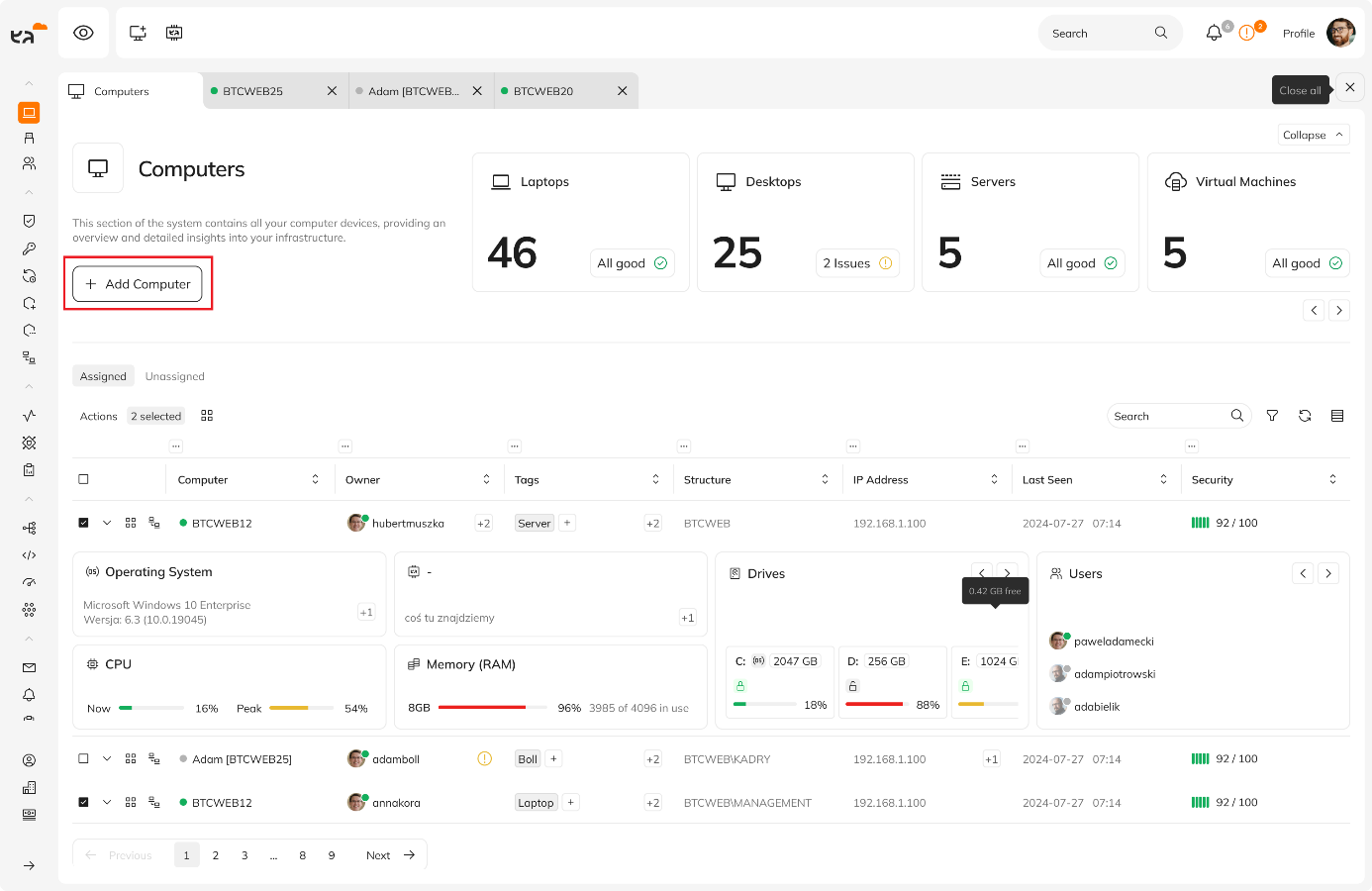Click the orange alert warning icon
The image size is (1372, 891).
[x=1247, y=33]
